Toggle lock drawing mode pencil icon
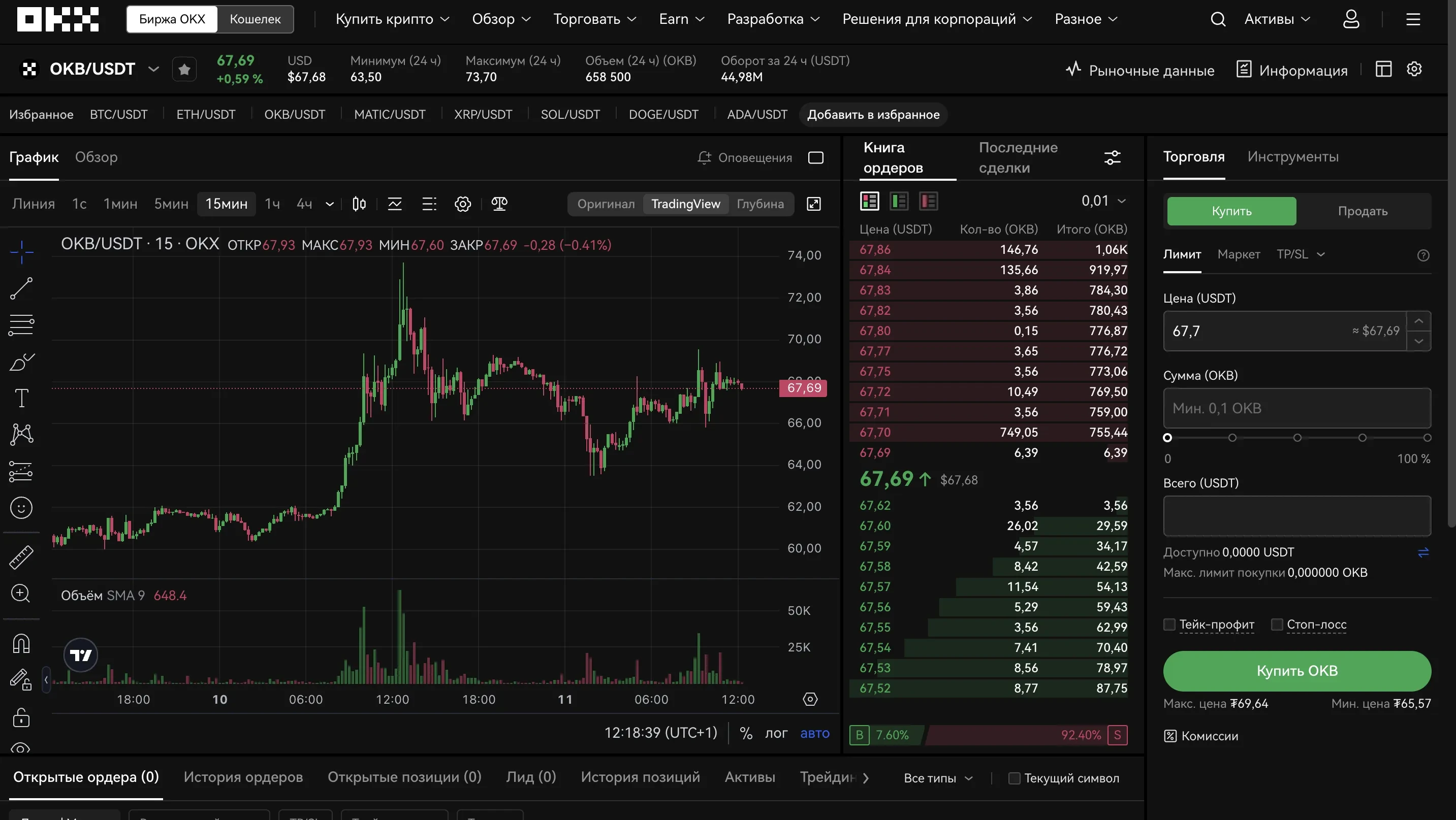The height and width of the screenshot is (820, 1456). [x=21, y=679]
